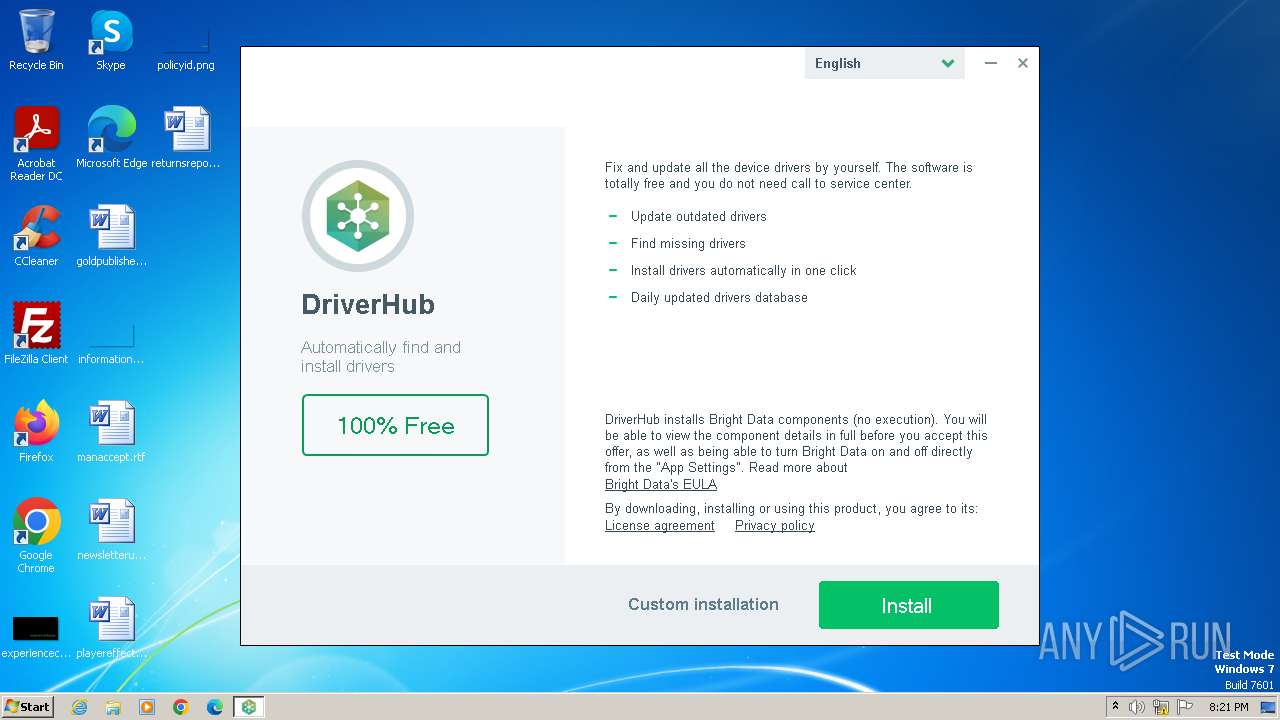Select the Acrobat Reader DC shortcut
This screenshot has height=720, width=1280.
[36, 143]
